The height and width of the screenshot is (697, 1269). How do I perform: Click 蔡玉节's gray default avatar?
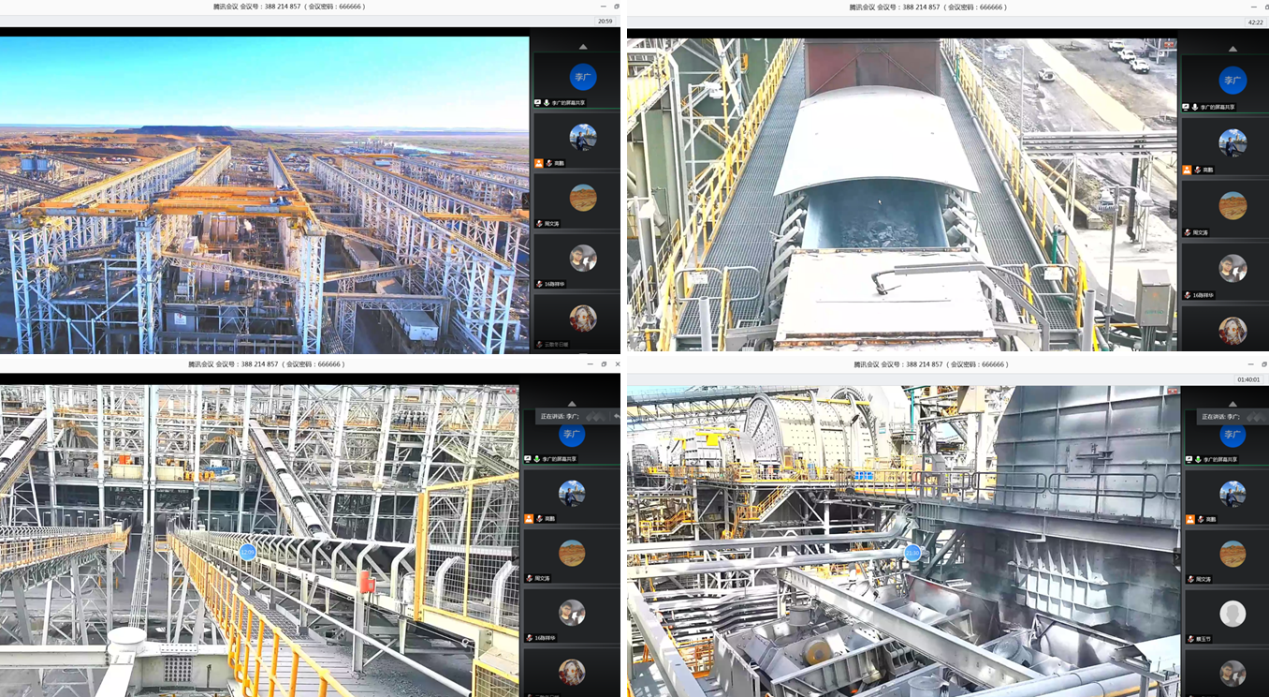click(1232, 613)
